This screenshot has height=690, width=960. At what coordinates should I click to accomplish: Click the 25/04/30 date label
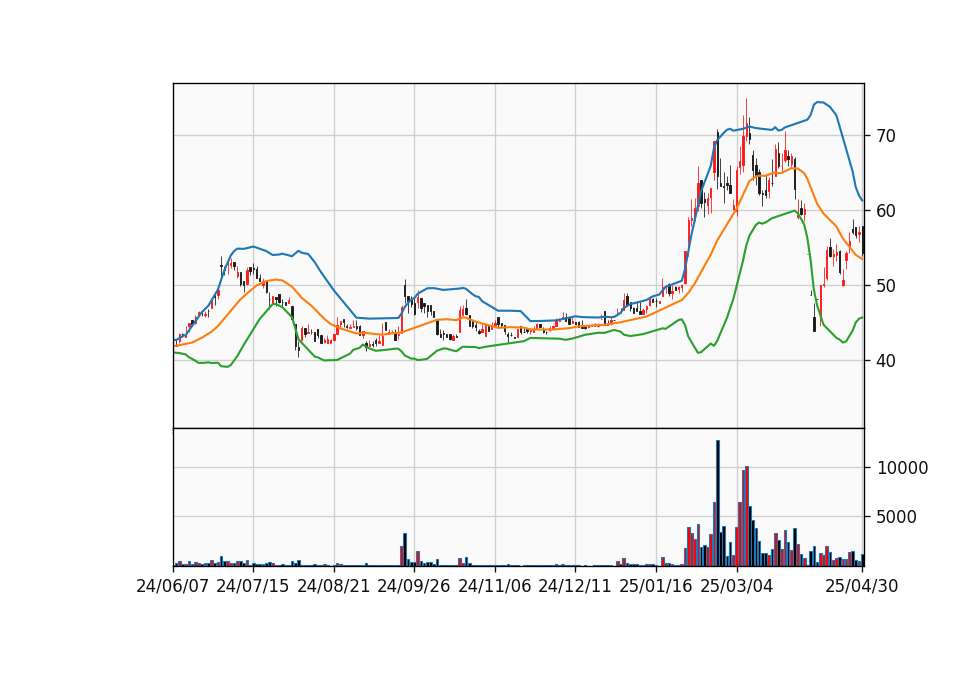coord(862,586)
